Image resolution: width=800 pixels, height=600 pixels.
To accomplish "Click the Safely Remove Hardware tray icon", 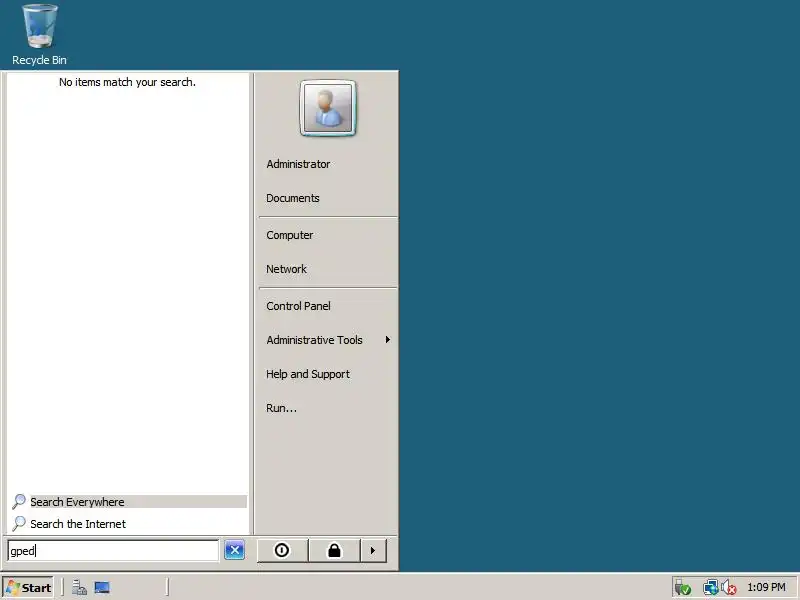I will (683, 588).
